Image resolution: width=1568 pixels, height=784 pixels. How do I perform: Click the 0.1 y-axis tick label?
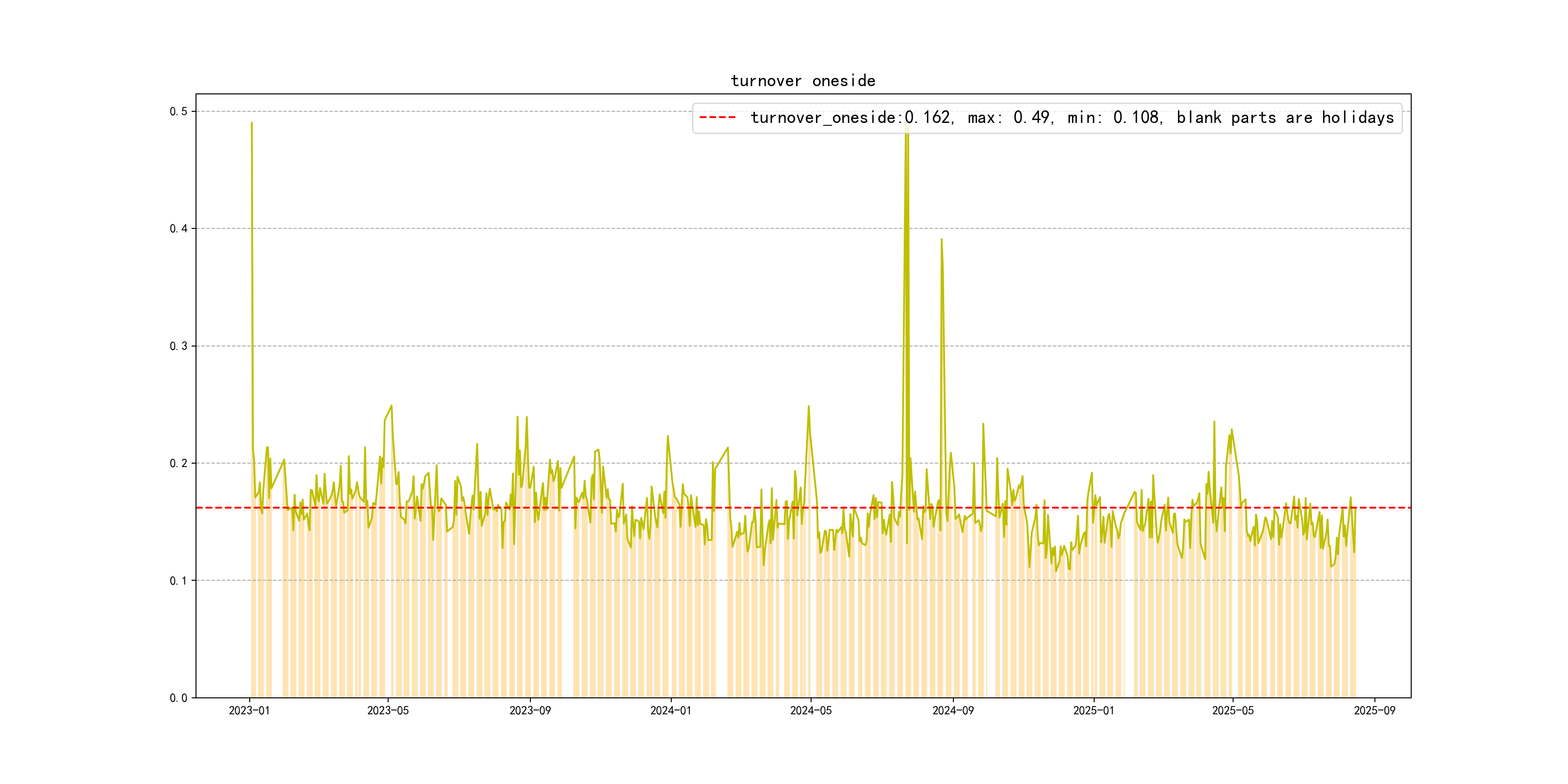[179, 581]
